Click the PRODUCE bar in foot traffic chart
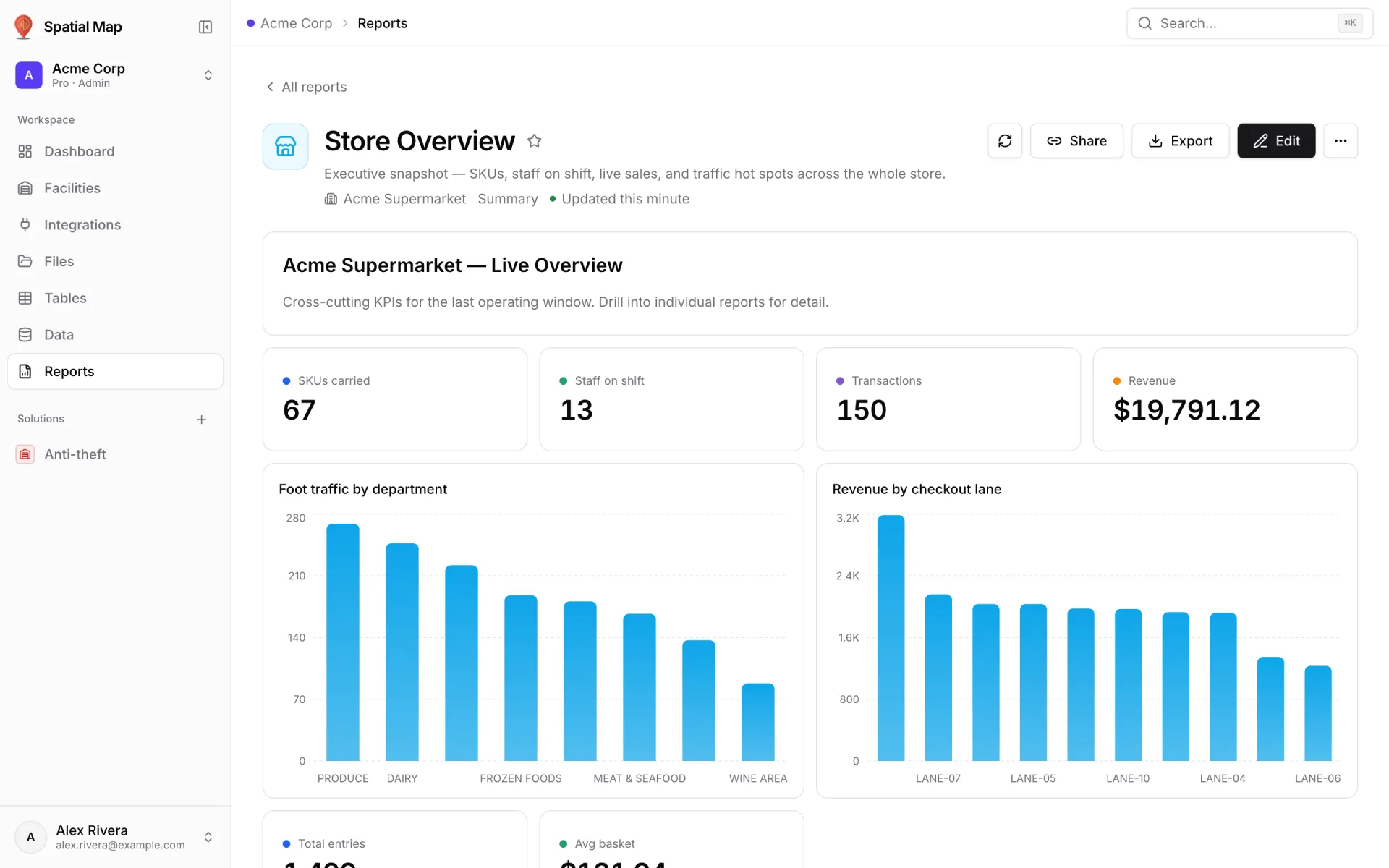Viewport: 1389px width, 868px height. pos(343,642)
